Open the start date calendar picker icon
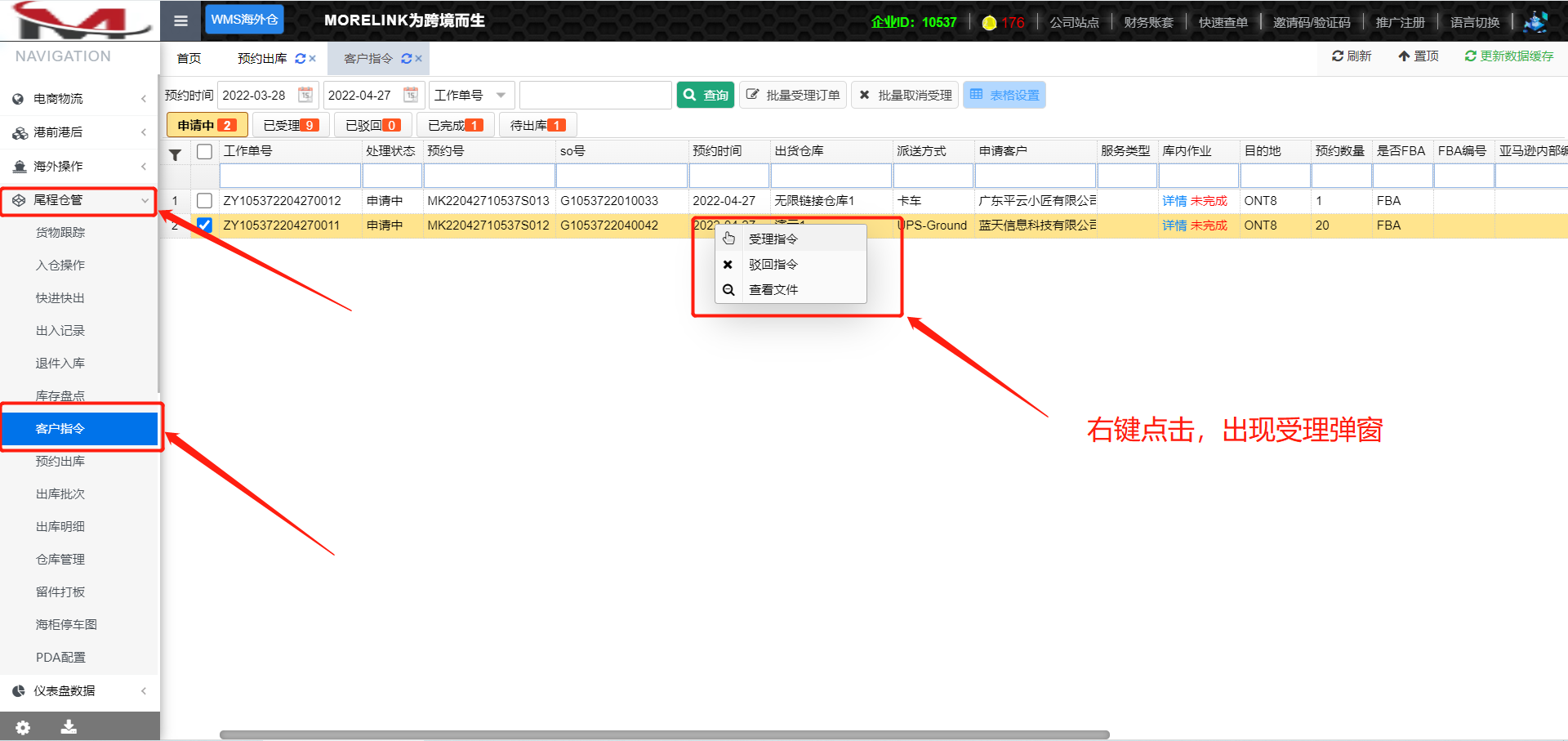The height and width of the screenshot is (741, 1568). point(305,95)
